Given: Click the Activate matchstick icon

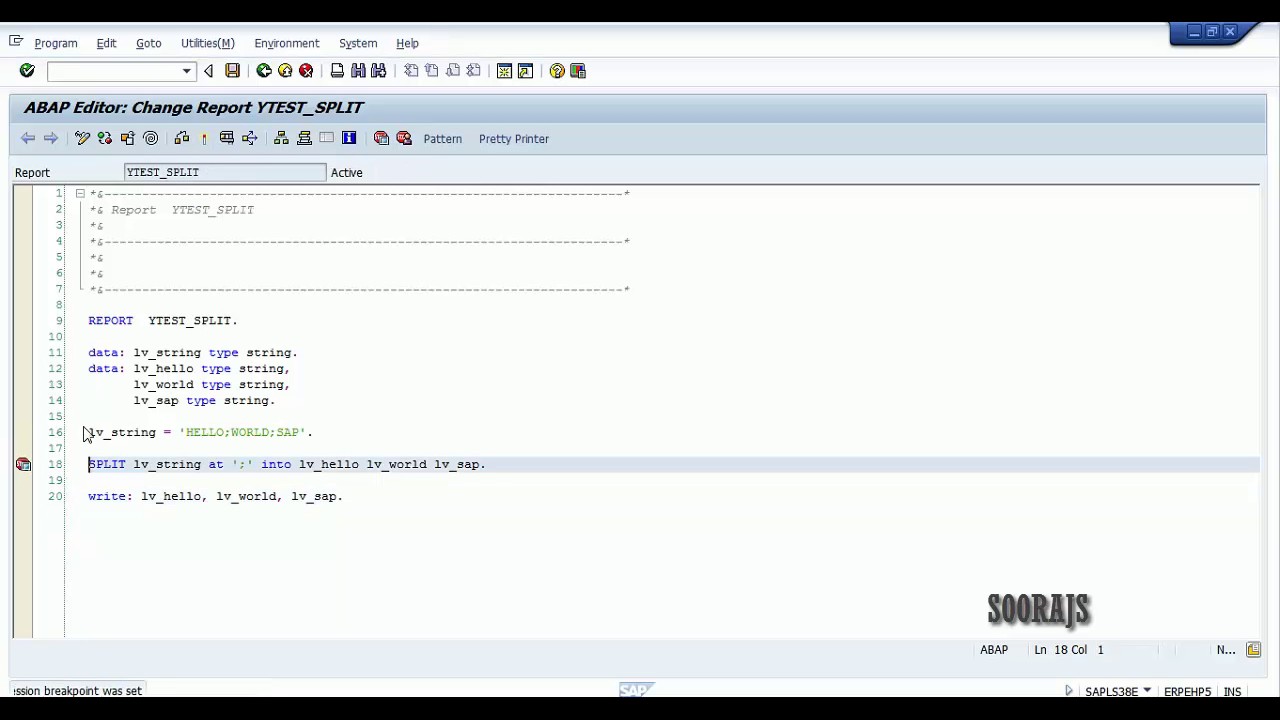Looking at the screenshot, I should [204, 138].
